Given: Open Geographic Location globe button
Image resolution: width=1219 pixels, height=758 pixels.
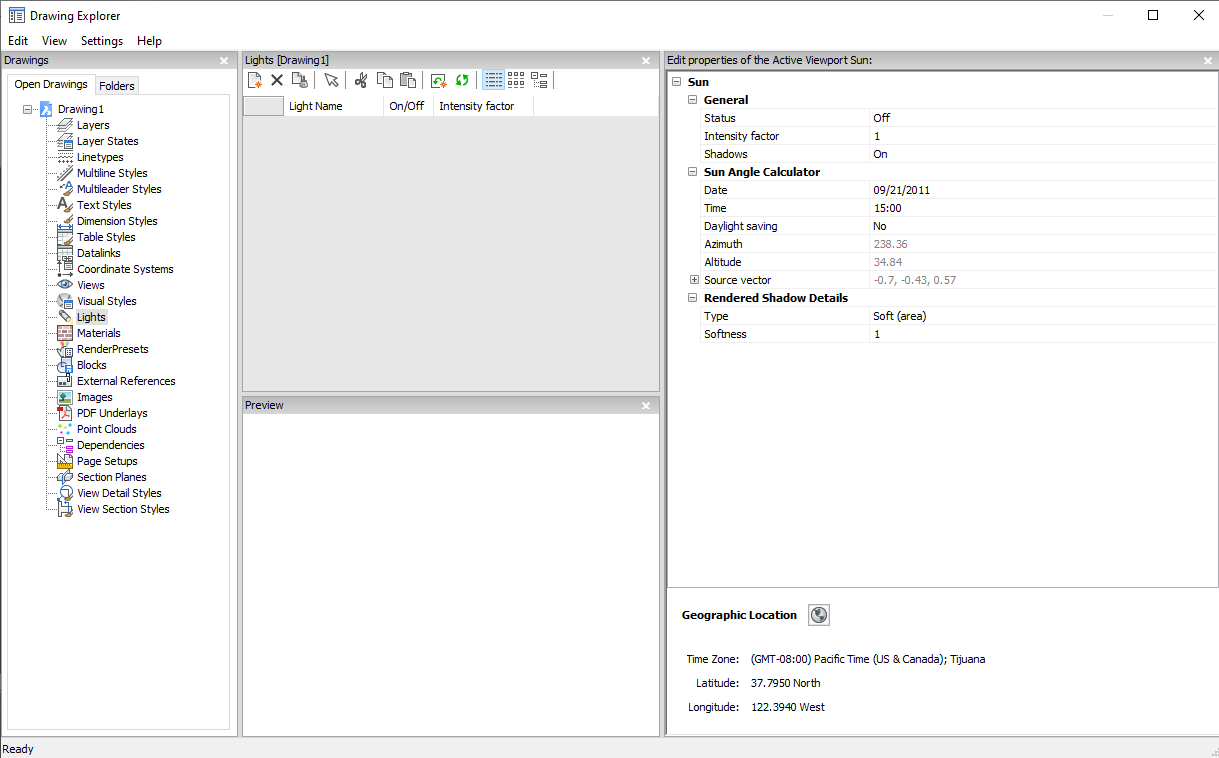Looking at the screenshot, I should (x=819, y=615).
